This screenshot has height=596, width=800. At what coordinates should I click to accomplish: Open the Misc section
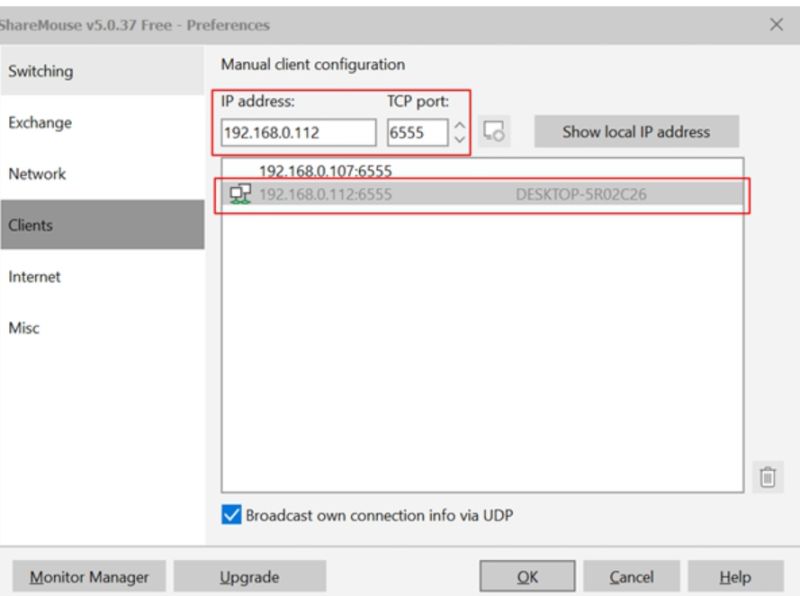pos(102,328)
